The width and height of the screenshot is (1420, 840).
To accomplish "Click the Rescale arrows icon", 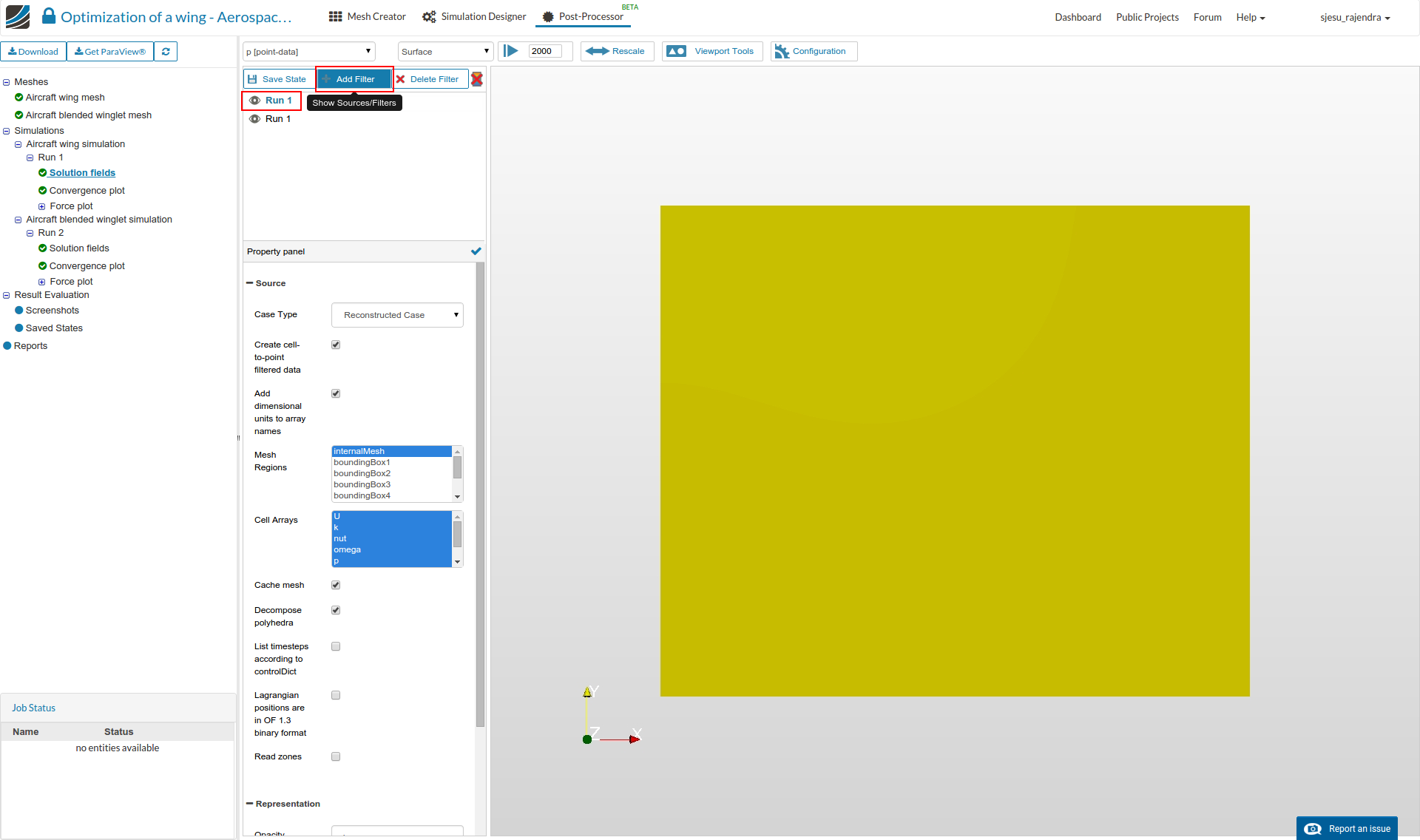I will coord(597,51).
